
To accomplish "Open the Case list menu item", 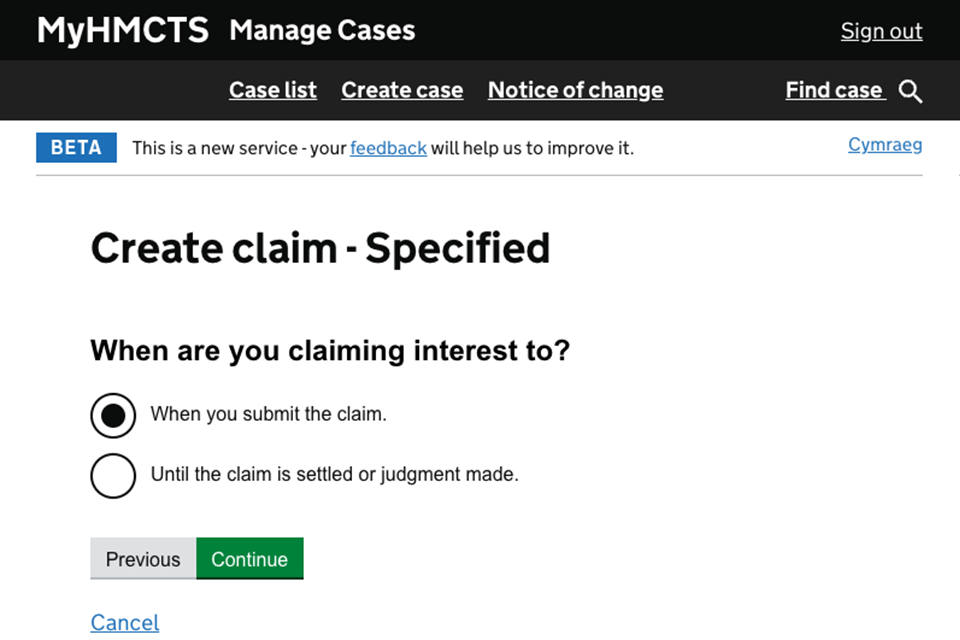I will (x=273, y=90).
